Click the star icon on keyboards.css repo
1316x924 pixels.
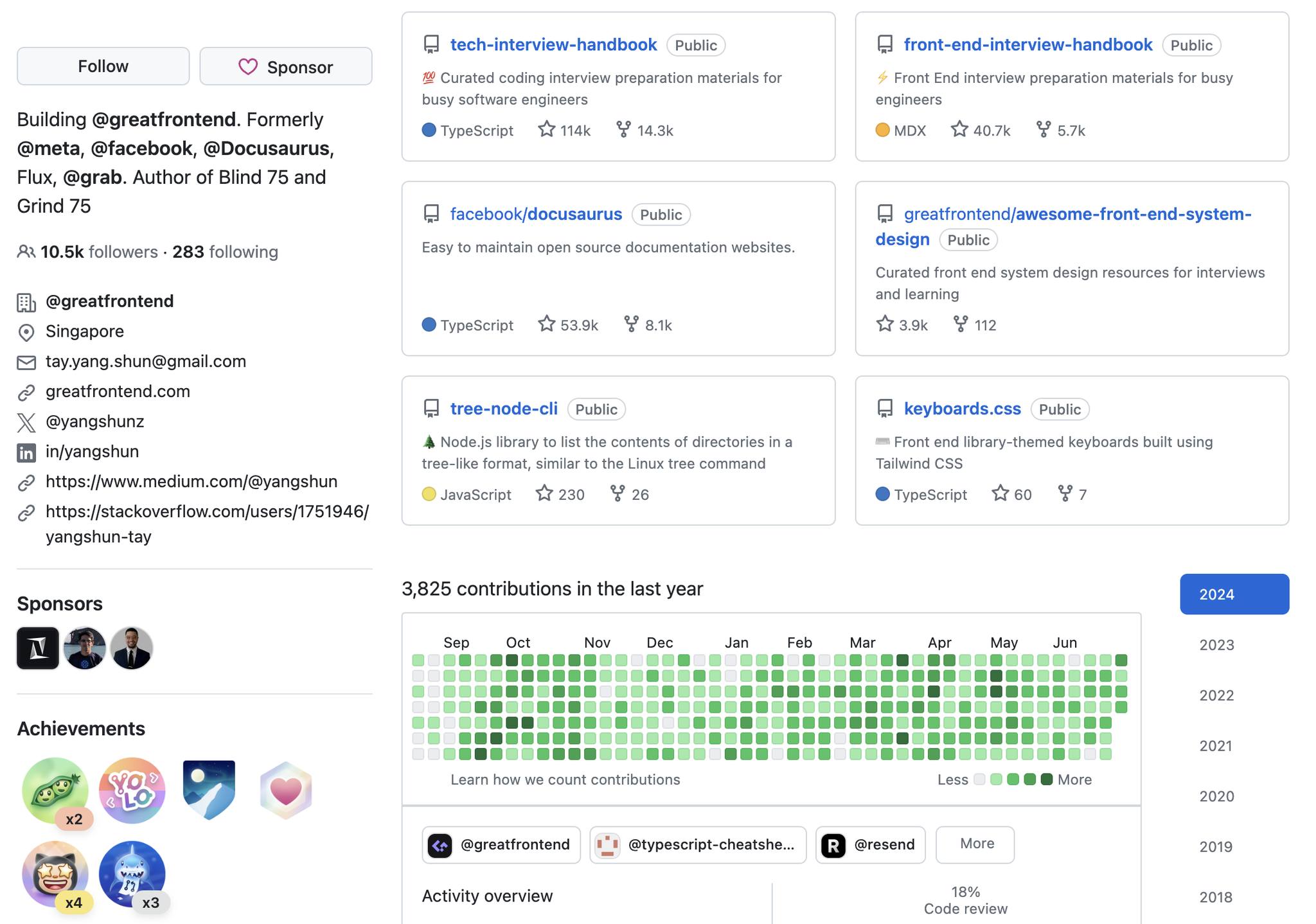[x=1000, y=493]
